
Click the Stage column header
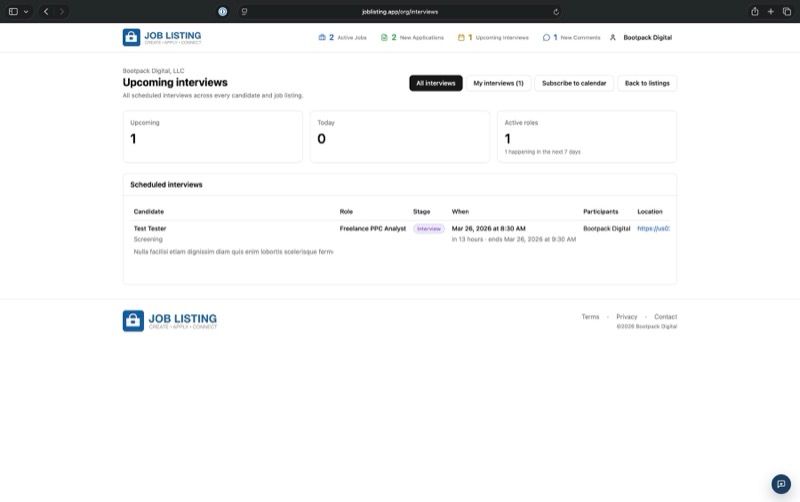pyautogui.click(x=421, y=211)
